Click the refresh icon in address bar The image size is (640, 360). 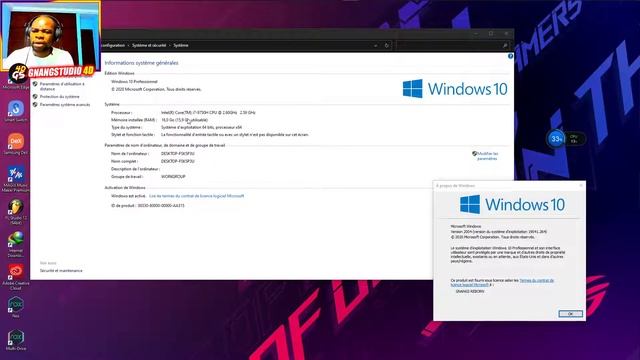(387, 45)
